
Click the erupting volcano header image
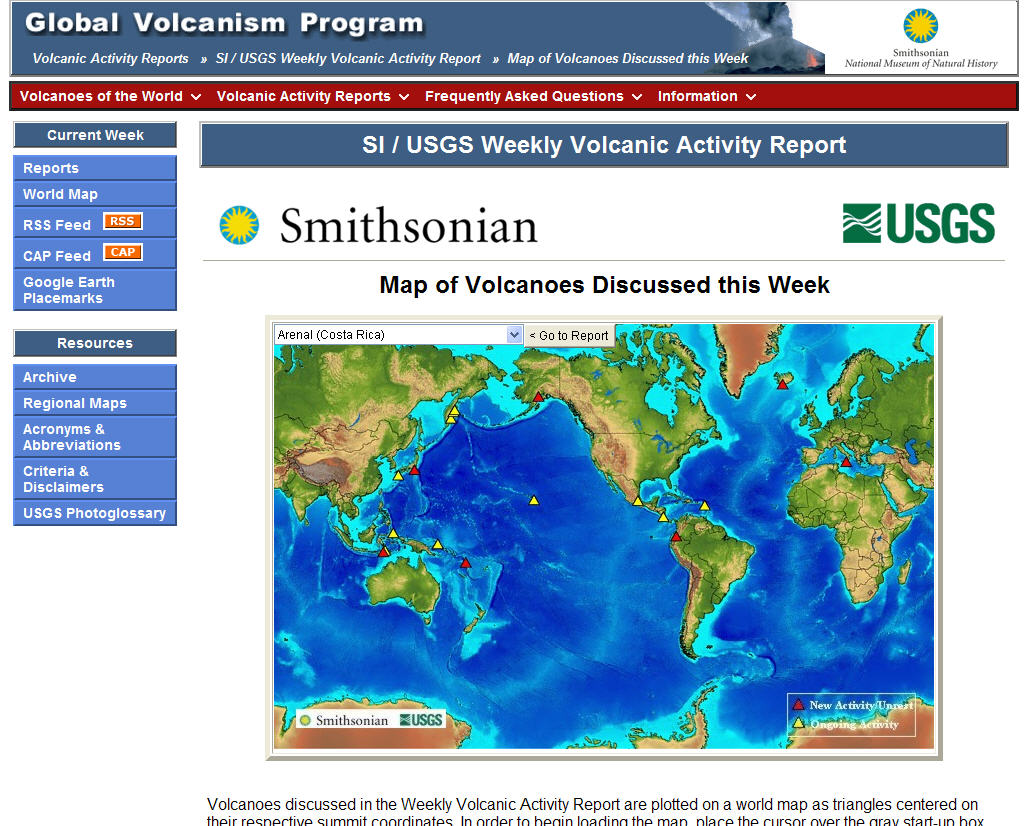(x=766, y=36)
